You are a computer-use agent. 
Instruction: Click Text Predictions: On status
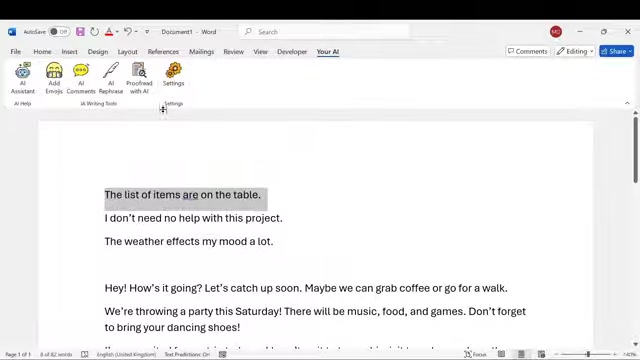(x=187, y=354)
